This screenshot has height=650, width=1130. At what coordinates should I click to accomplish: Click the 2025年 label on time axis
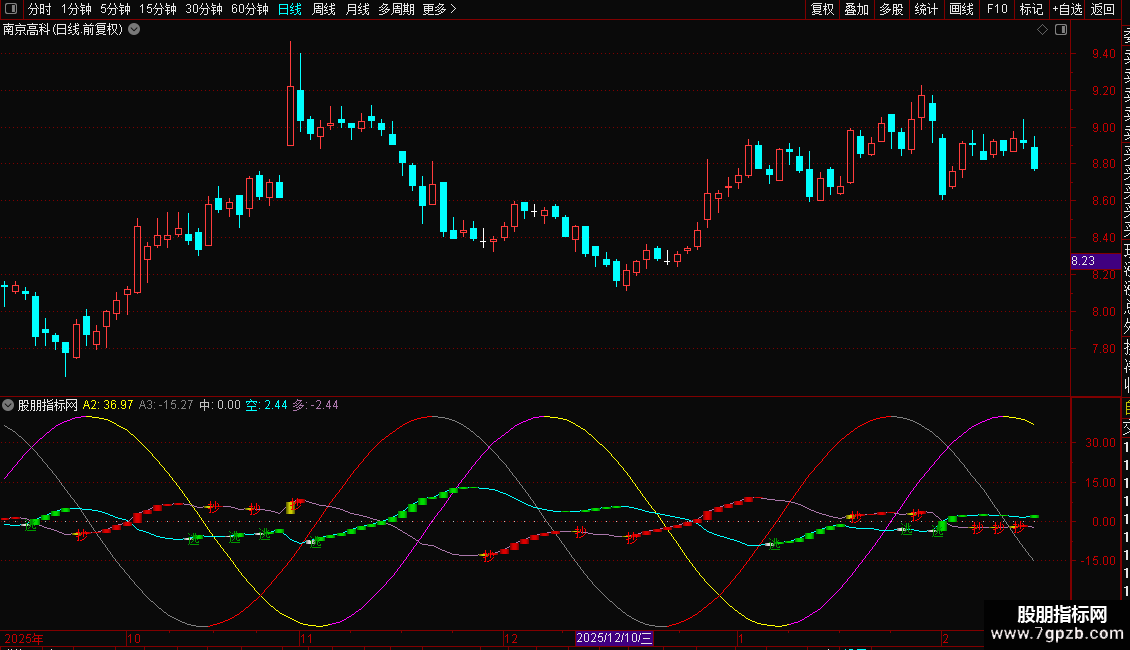[24, 638]
